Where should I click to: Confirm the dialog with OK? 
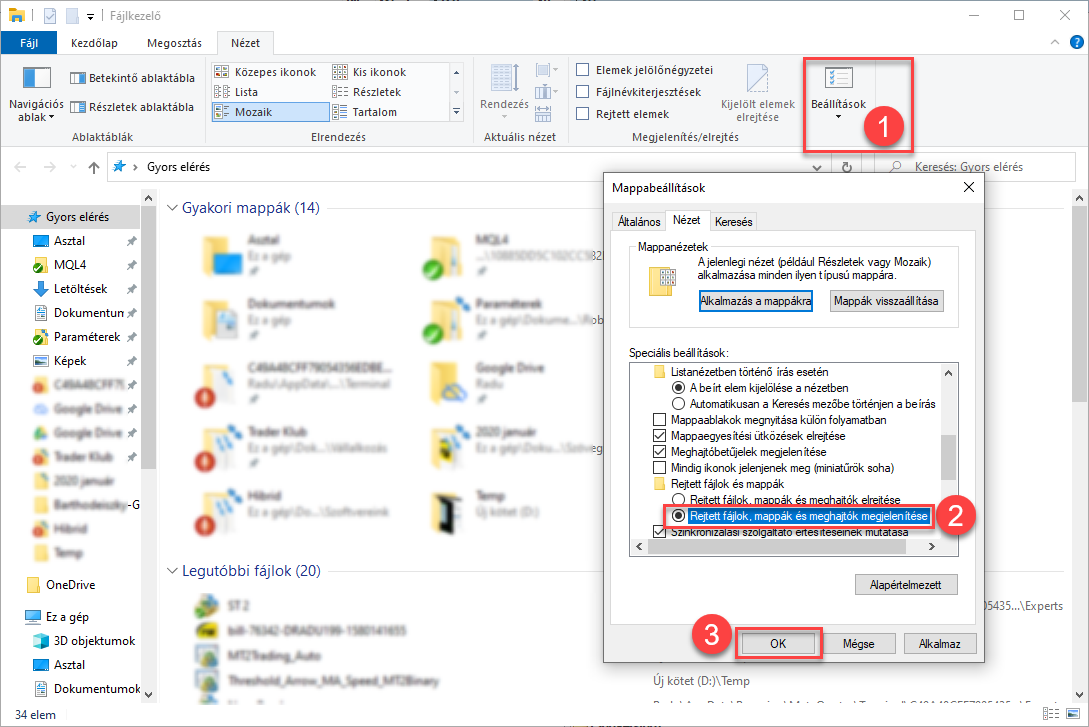tap(778, 644)
